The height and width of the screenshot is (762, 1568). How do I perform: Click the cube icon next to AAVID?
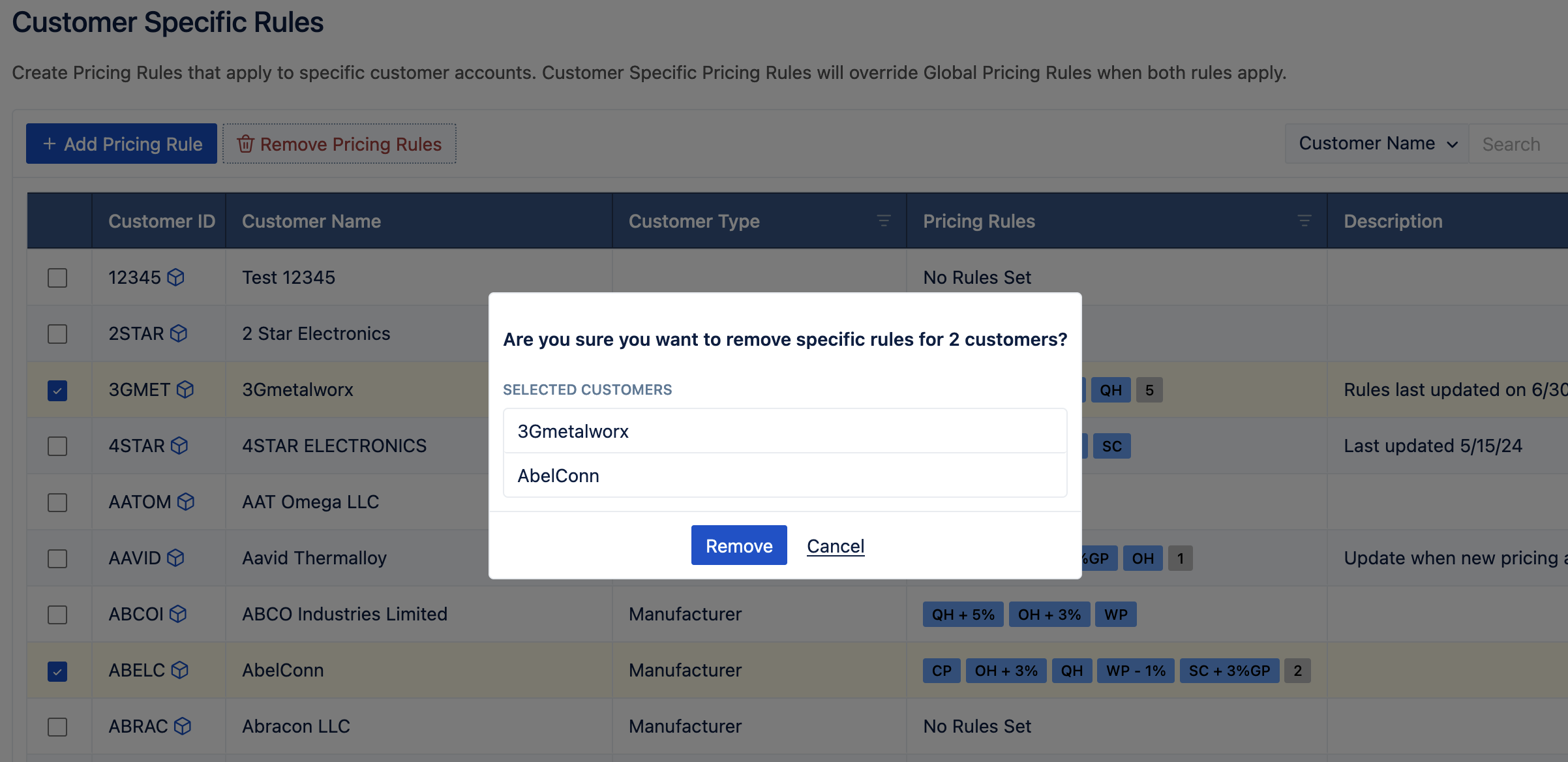click(x=175, y=558)
